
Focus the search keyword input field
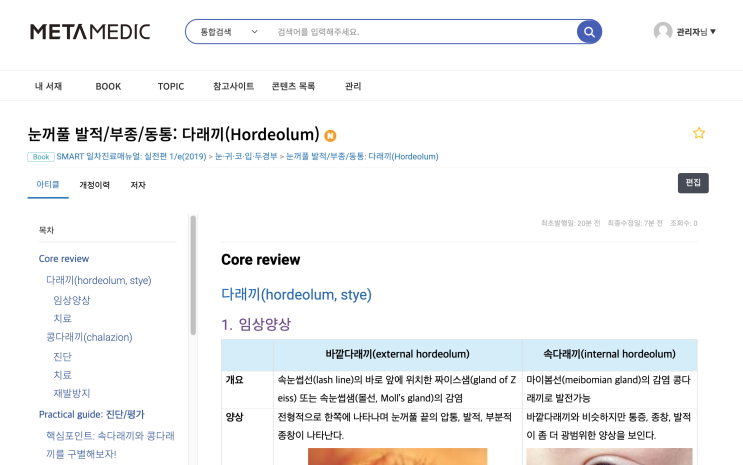point(422,32)
